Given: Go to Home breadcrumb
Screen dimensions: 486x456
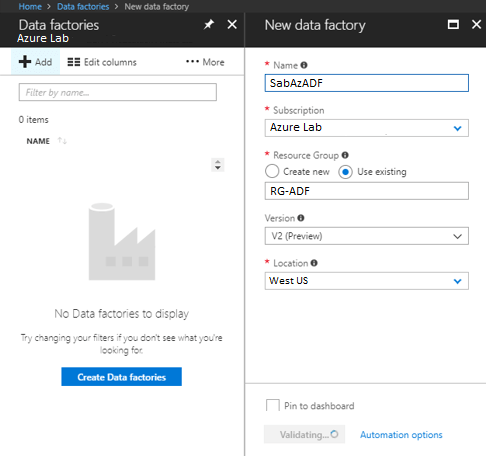Looking at the screenshot, I should click(x=30, y=7).
